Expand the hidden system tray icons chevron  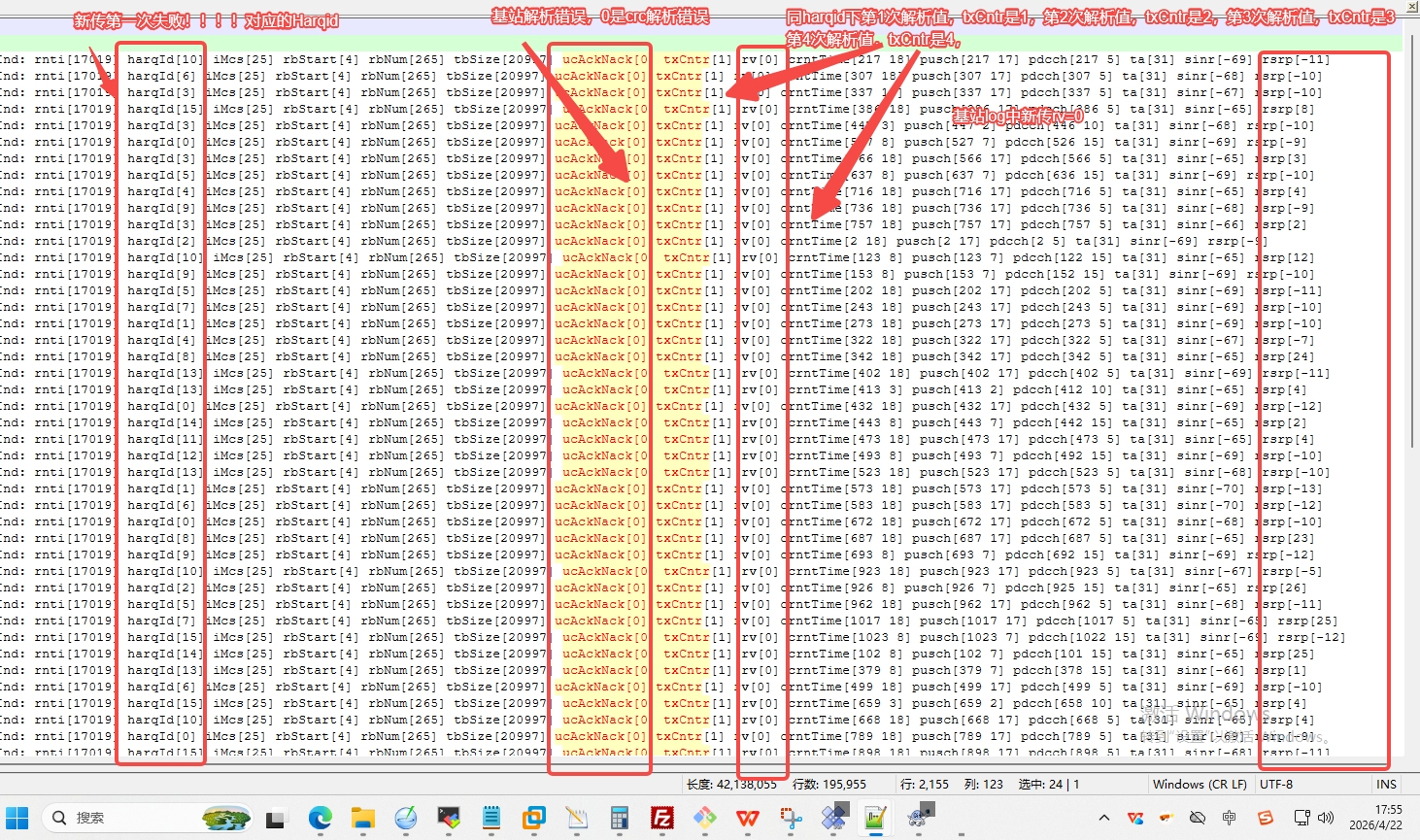1103,818
